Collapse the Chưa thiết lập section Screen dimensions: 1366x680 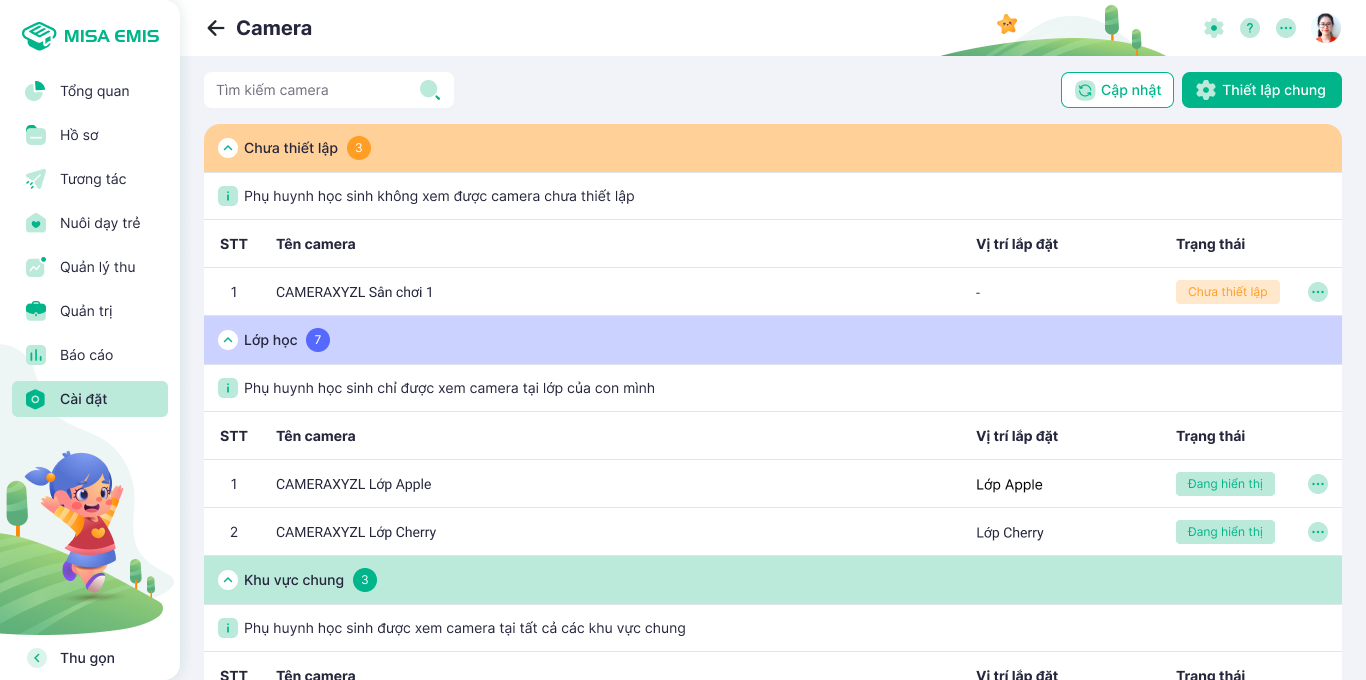coord(227,148)
